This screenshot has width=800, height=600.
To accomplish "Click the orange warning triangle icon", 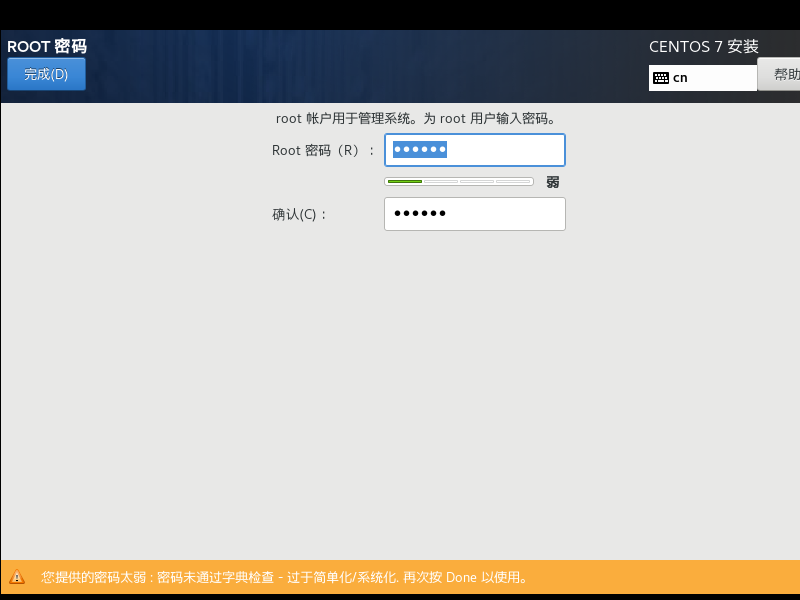I will point(17,577).
